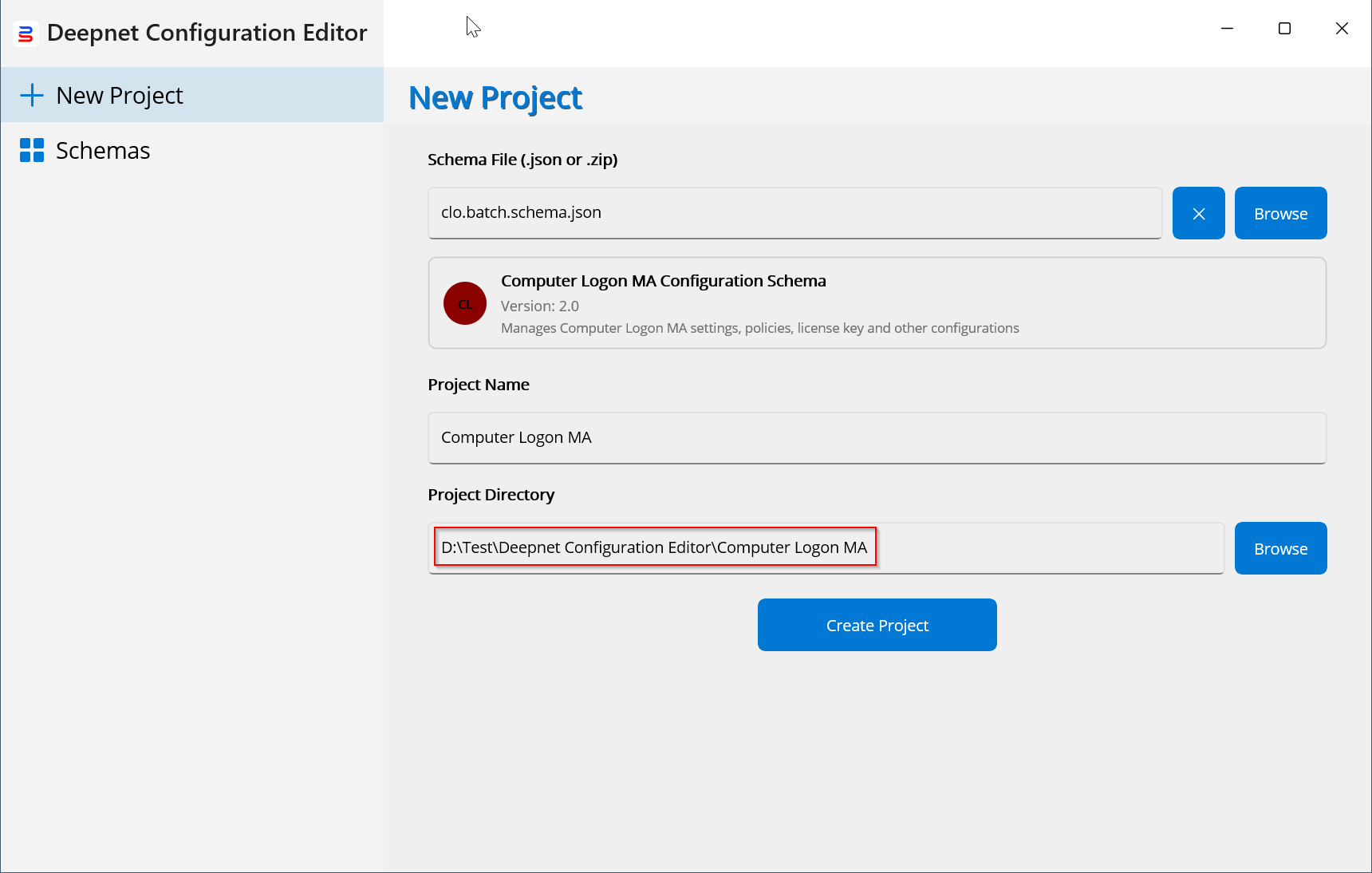1372x873 pixels.
Task: Focus the Project Name input field
Action: (876, 437)
